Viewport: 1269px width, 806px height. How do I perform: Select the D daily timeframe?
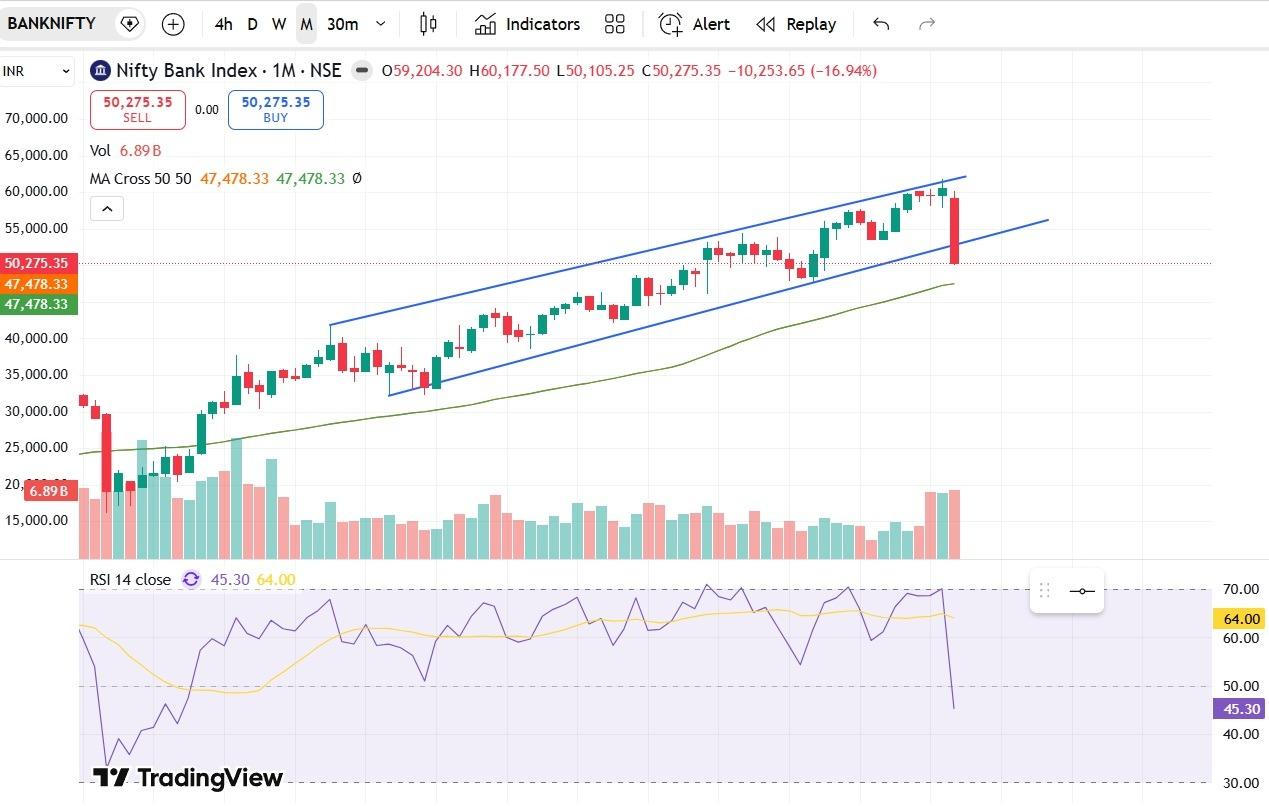click(252, 24)
